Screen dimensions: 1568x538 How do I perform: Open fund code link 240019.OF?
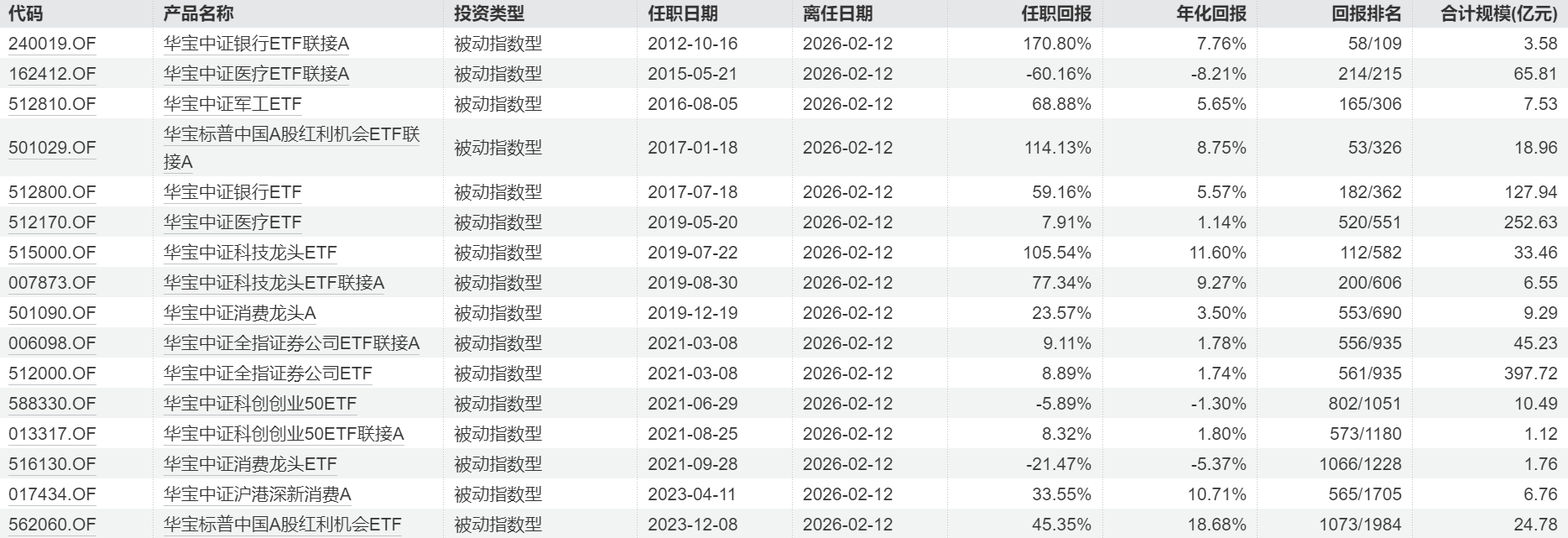click(x=52, y=44)
